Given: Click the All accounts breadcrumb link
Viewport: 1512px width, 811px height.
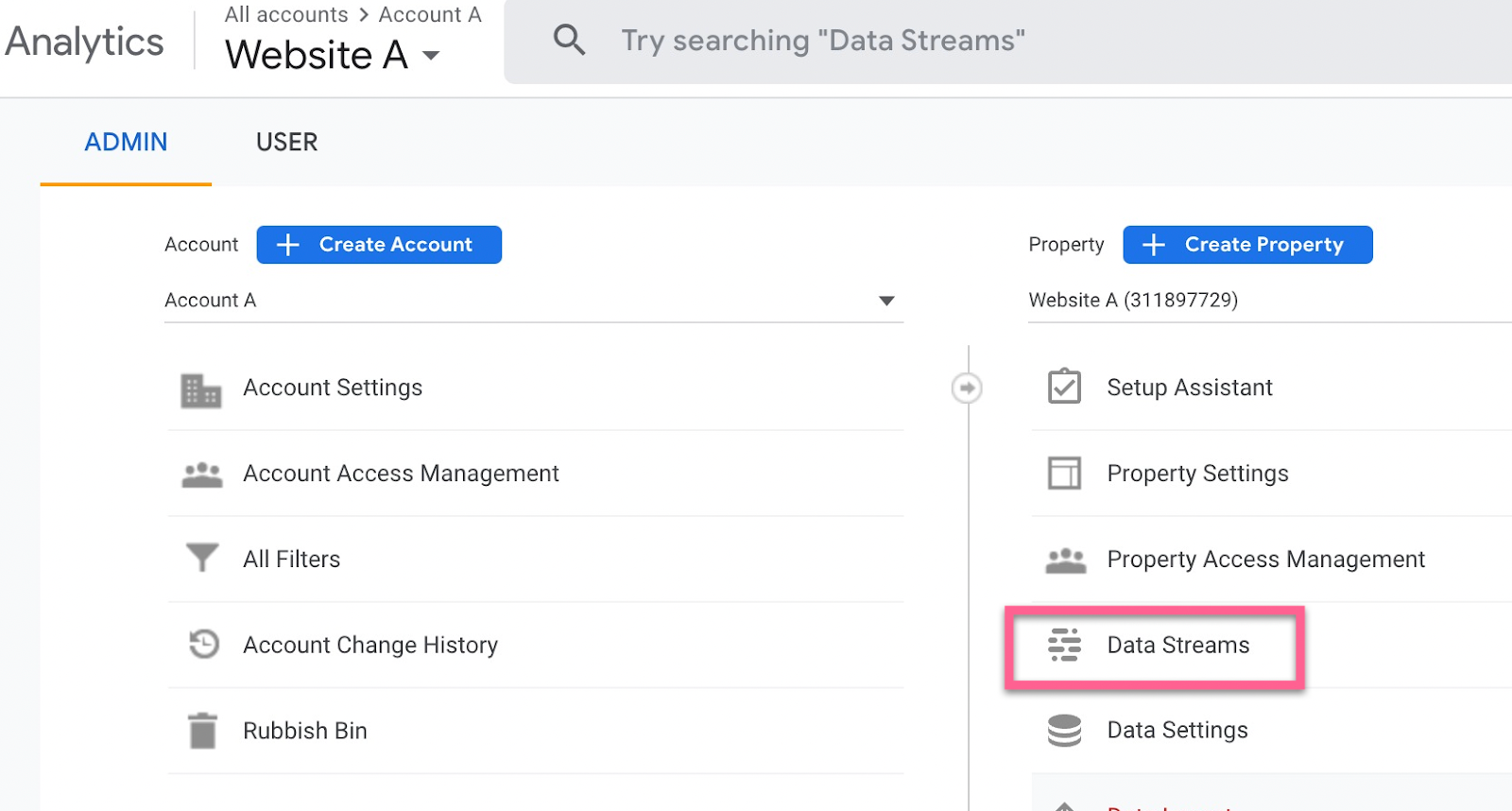Looking at the screenshot, I should coord(286,15).
